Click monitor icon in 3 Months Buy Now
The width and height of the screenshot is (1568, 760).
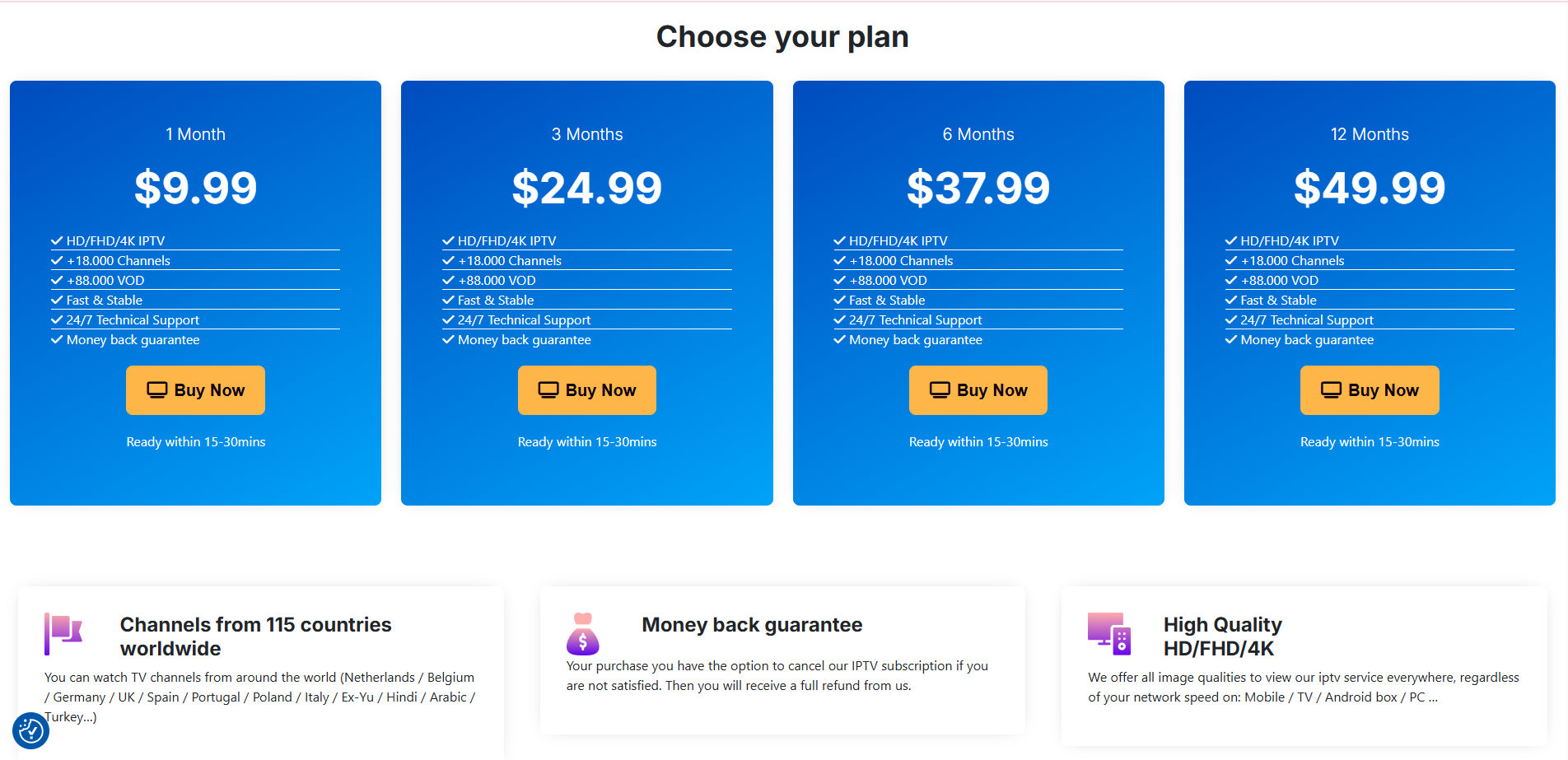pyautogui.click(x=548, y=389)
